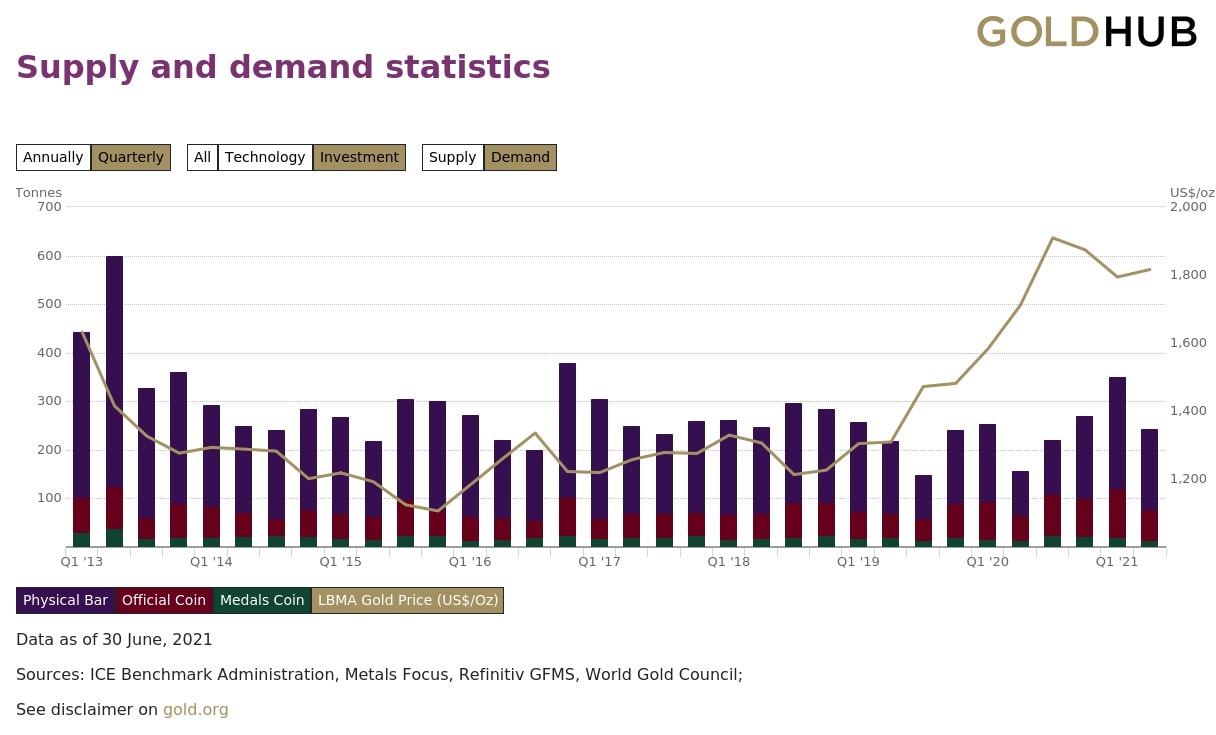The image size is (1216, 735).
Task: Hide the Medals Coin series
Action: pos(262,600)
